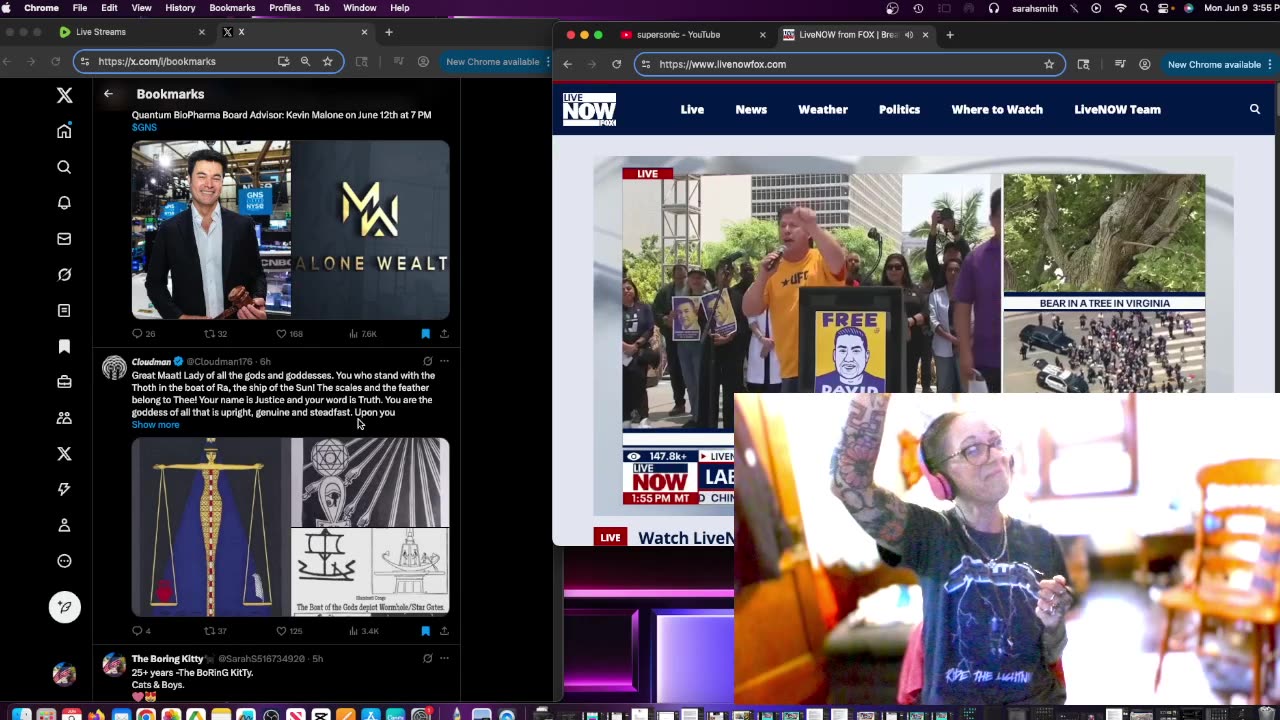This screenshot has height=720, width=1280.
Task: Open News in LiveNOW navigation
Action: [751, 110]
